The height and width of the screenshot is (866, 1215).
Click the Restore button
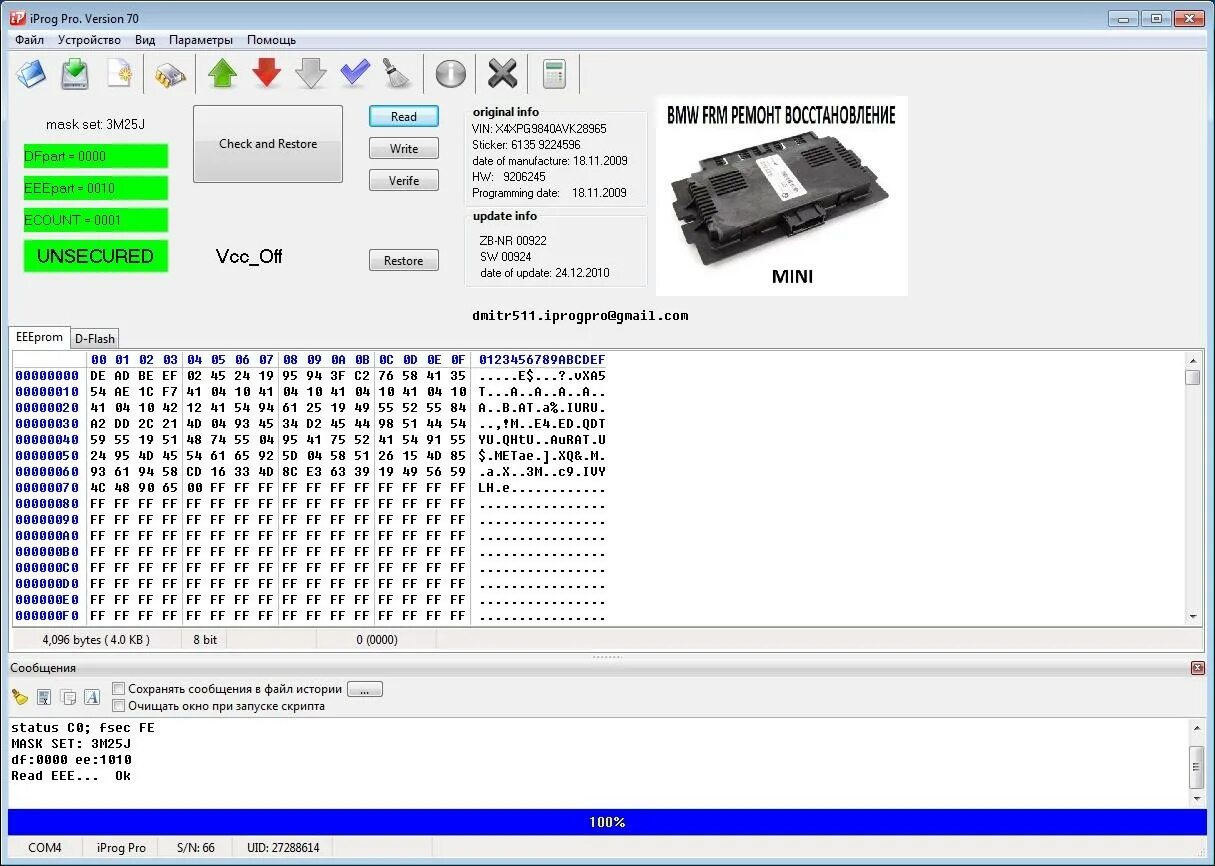click(404, 261)
